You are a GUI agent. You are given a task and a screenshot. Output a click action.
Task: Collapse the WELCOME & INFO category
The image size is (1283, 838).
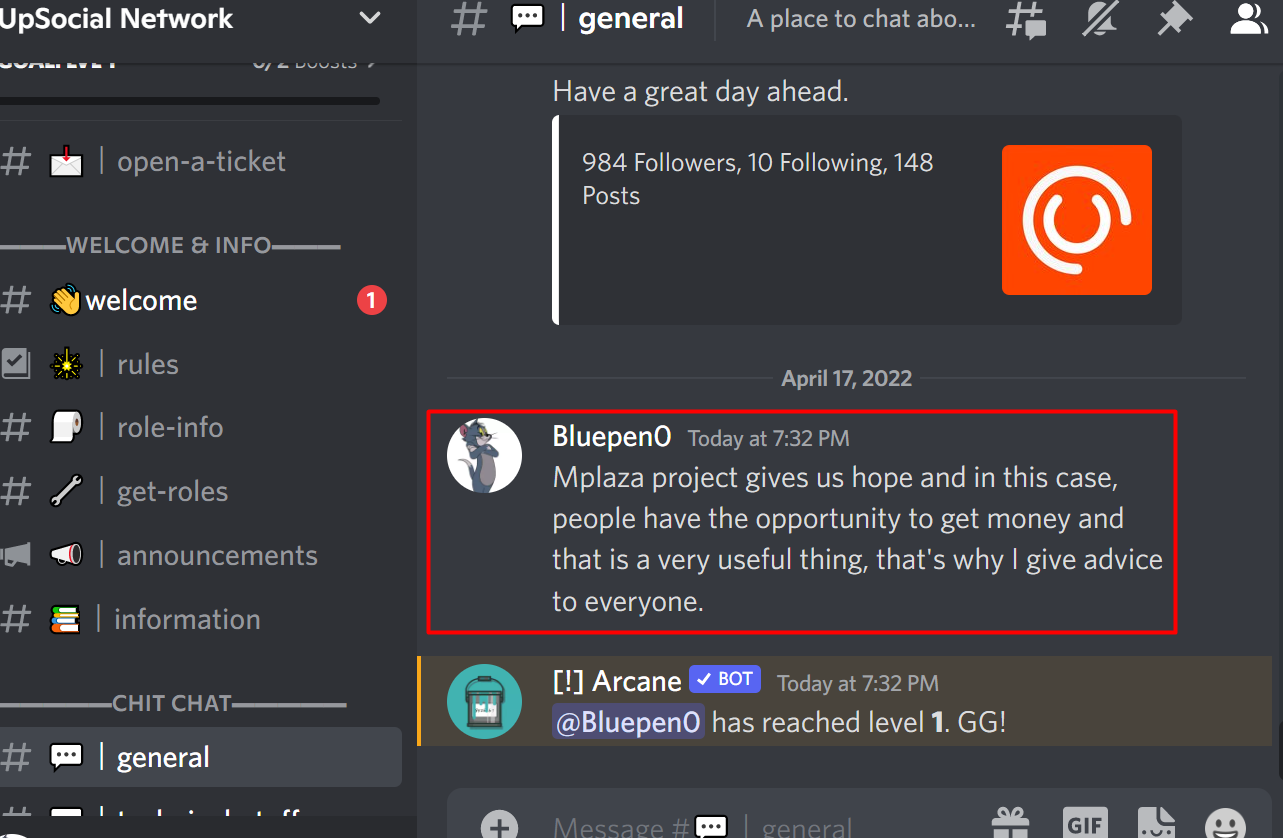point(169,245)
